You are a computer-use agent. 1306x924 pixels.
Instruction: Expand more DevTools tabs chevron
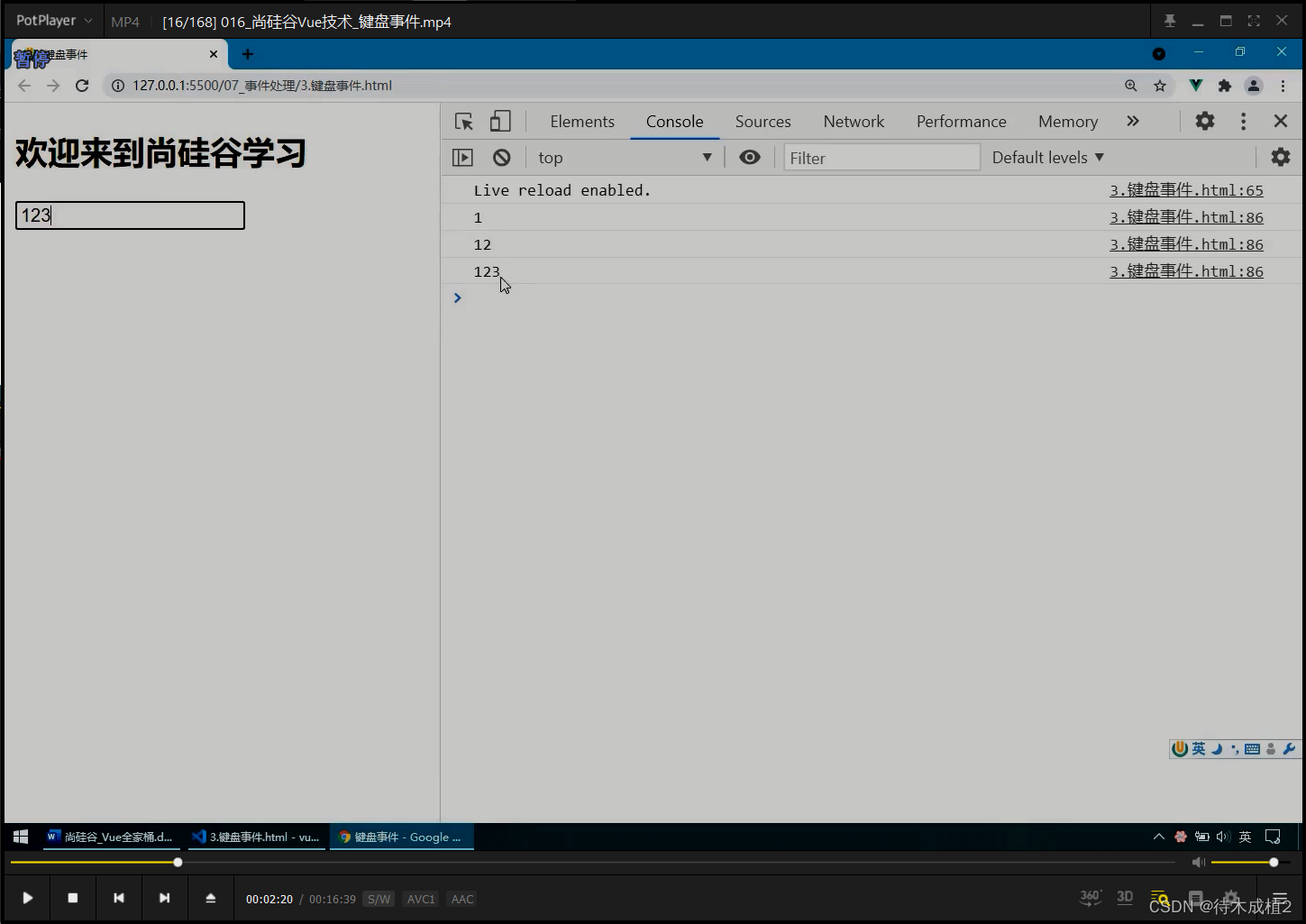(x=1133, y=121)
